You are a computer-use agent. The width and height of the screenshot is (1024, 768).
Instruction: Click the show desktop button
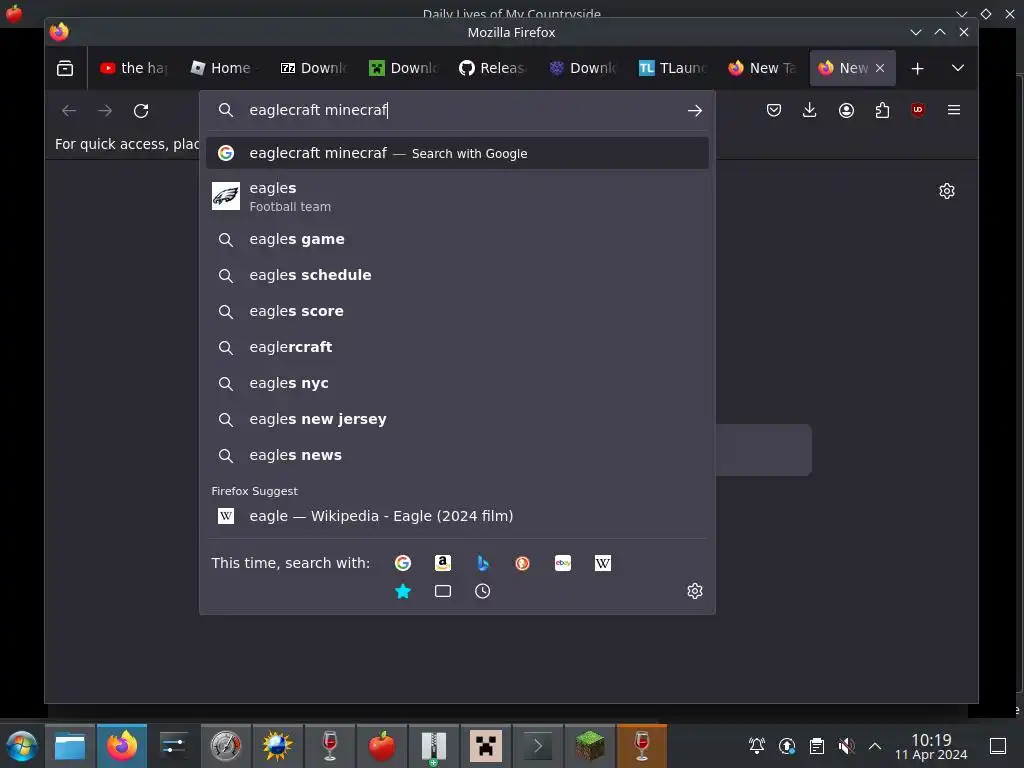[998, 746]
